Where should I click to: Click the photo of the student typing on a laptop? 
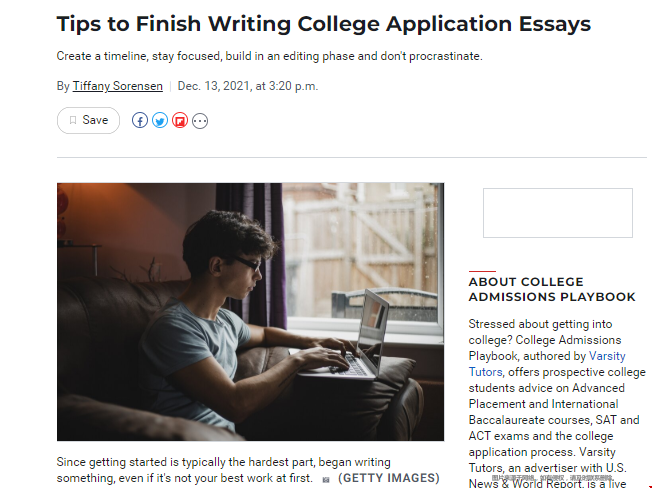pyautogui.click(x=250, y=312)
